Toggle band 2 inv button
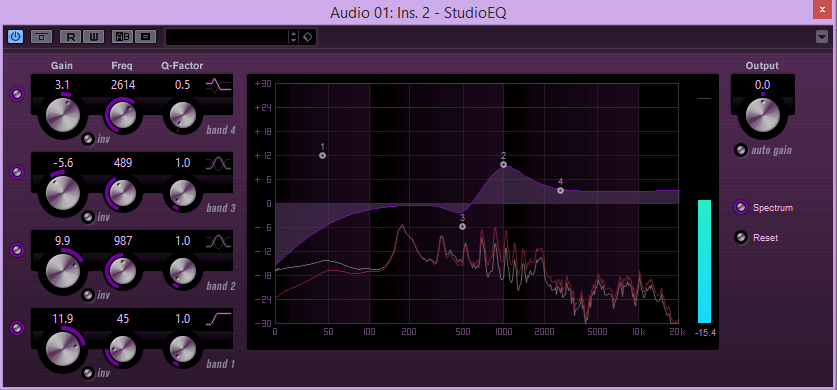The height and width of the screenshot is (390, 837). pos(88,295)
